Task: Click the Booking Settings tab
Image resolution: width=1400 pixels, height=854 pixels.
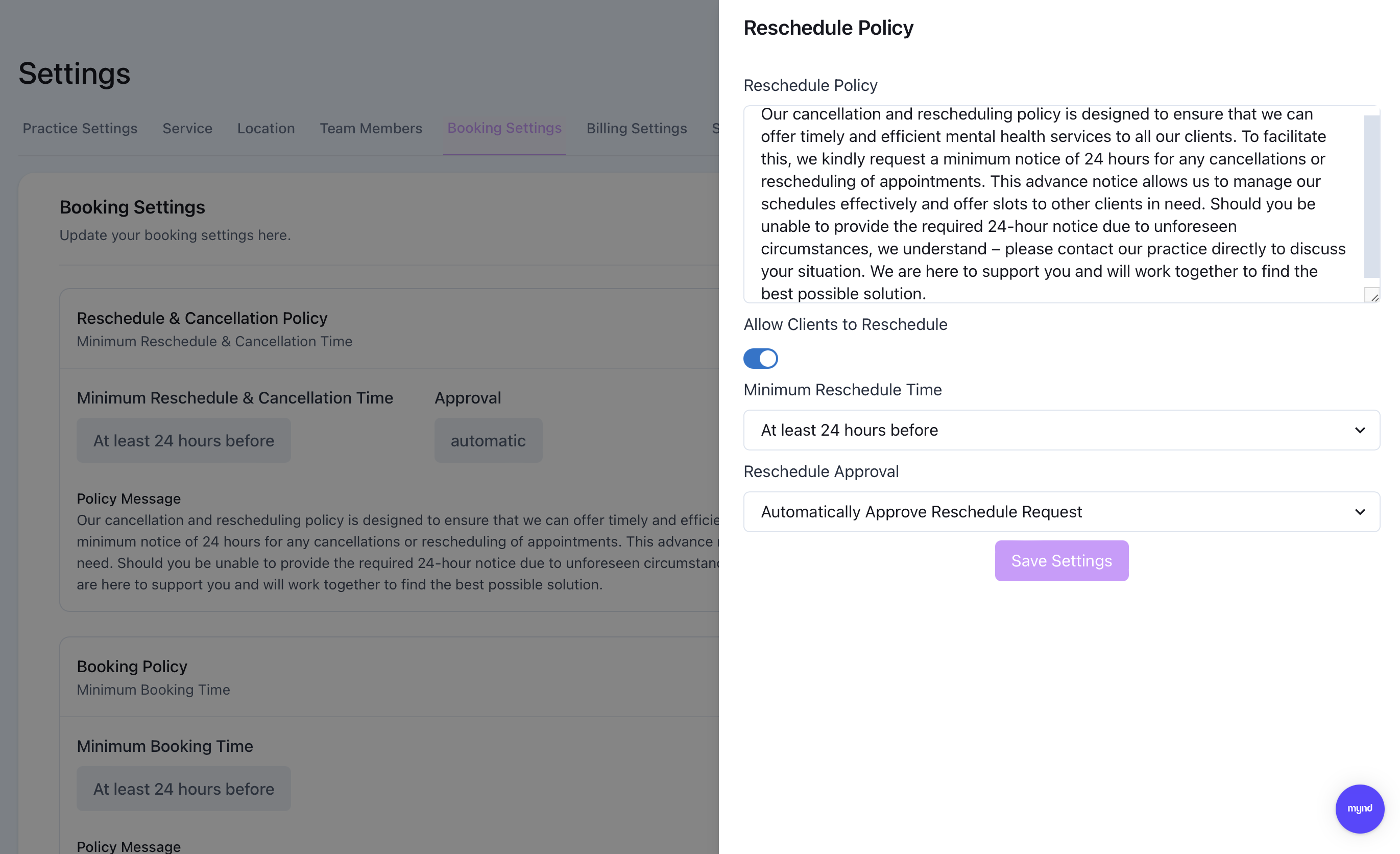Action: [504, 129]
